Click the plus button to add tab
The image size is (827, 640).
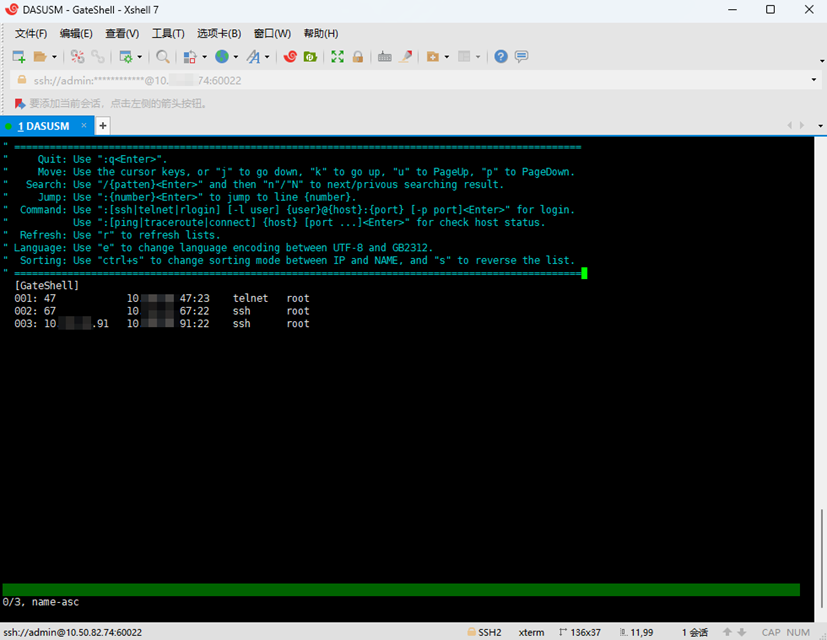tap(102, 126)
